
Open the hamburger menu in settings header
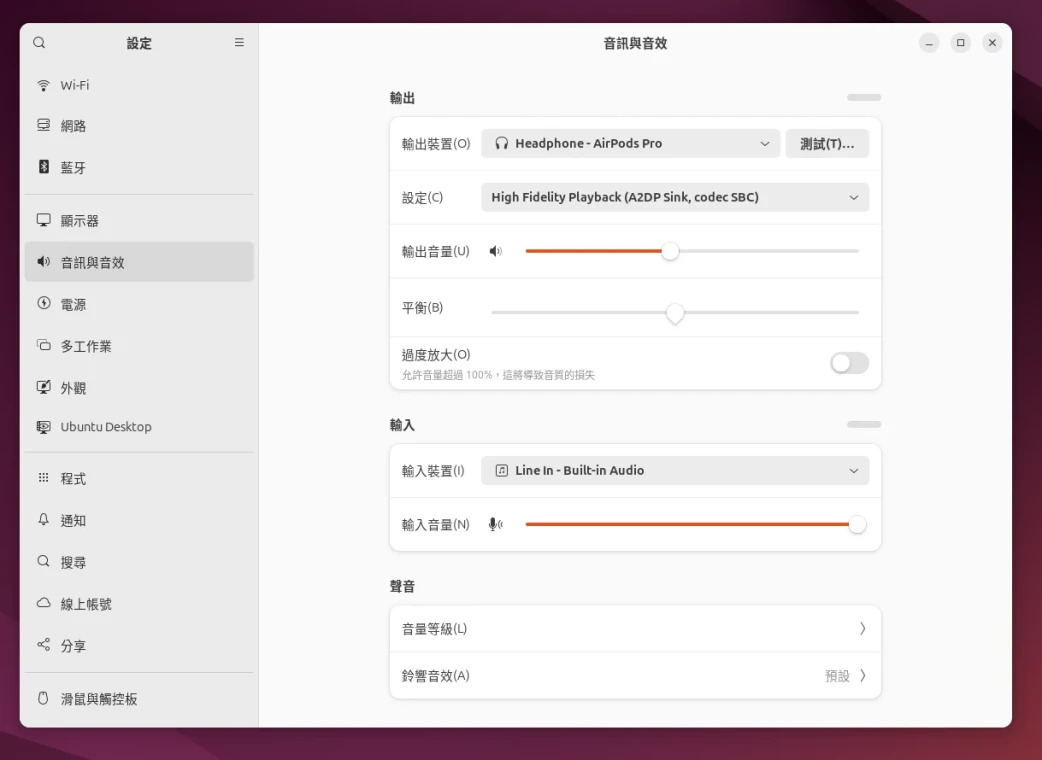239,43
